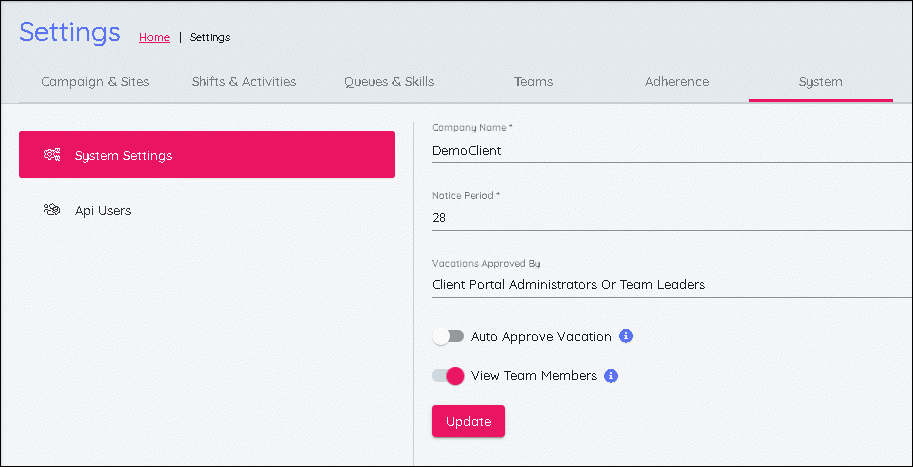Click the Notice Period input field
Image resolution: width=913 pixels, height=467 pixels.
click(670, 218)
